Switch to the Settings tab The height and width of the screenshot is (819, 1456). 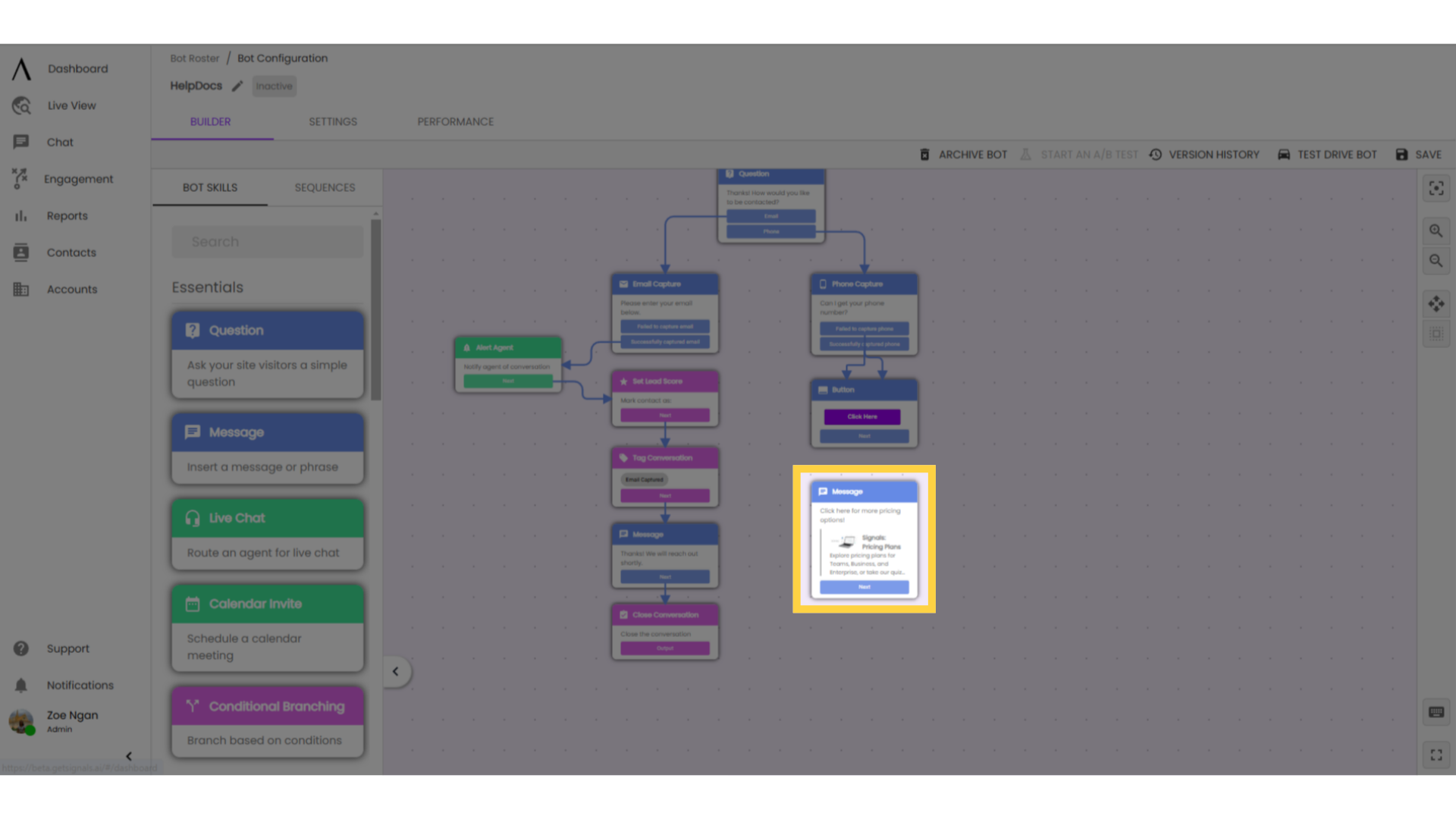333,121
